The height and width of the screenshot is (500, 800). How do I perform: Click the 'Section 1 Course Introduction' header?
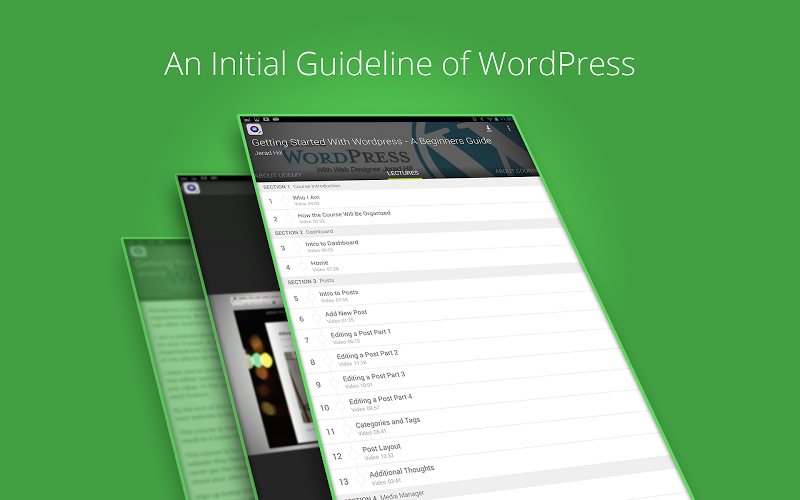pyautogui.click(x=401, y=186)
